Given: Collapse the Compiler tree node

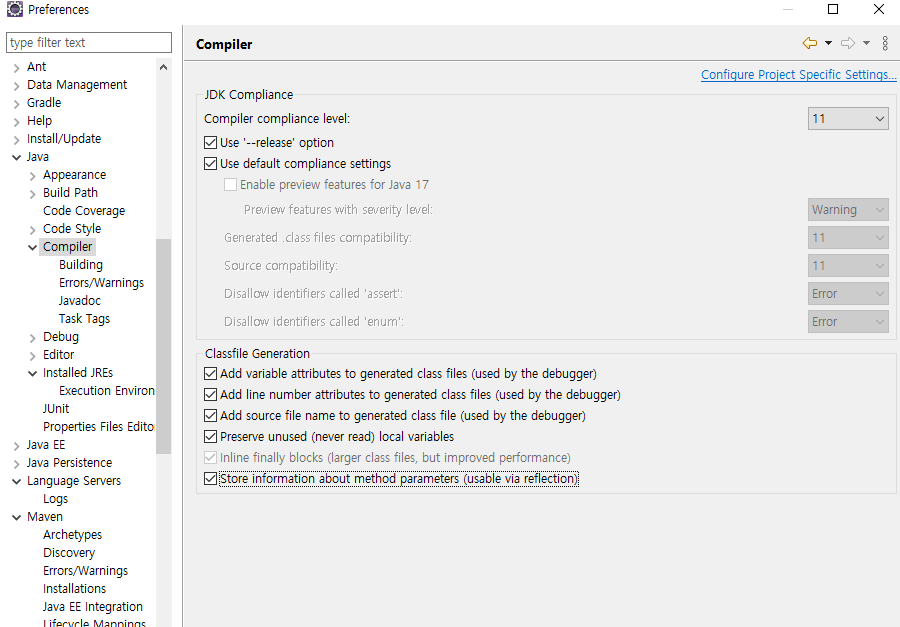Looking at the screenshot, I should click(x=33, y=247).
